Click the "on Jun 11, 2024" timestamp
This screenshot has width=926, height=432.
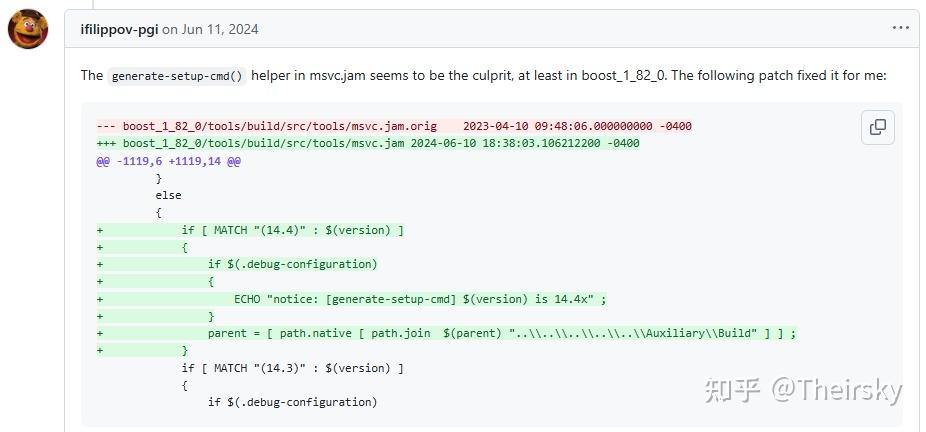coord(210,29)
